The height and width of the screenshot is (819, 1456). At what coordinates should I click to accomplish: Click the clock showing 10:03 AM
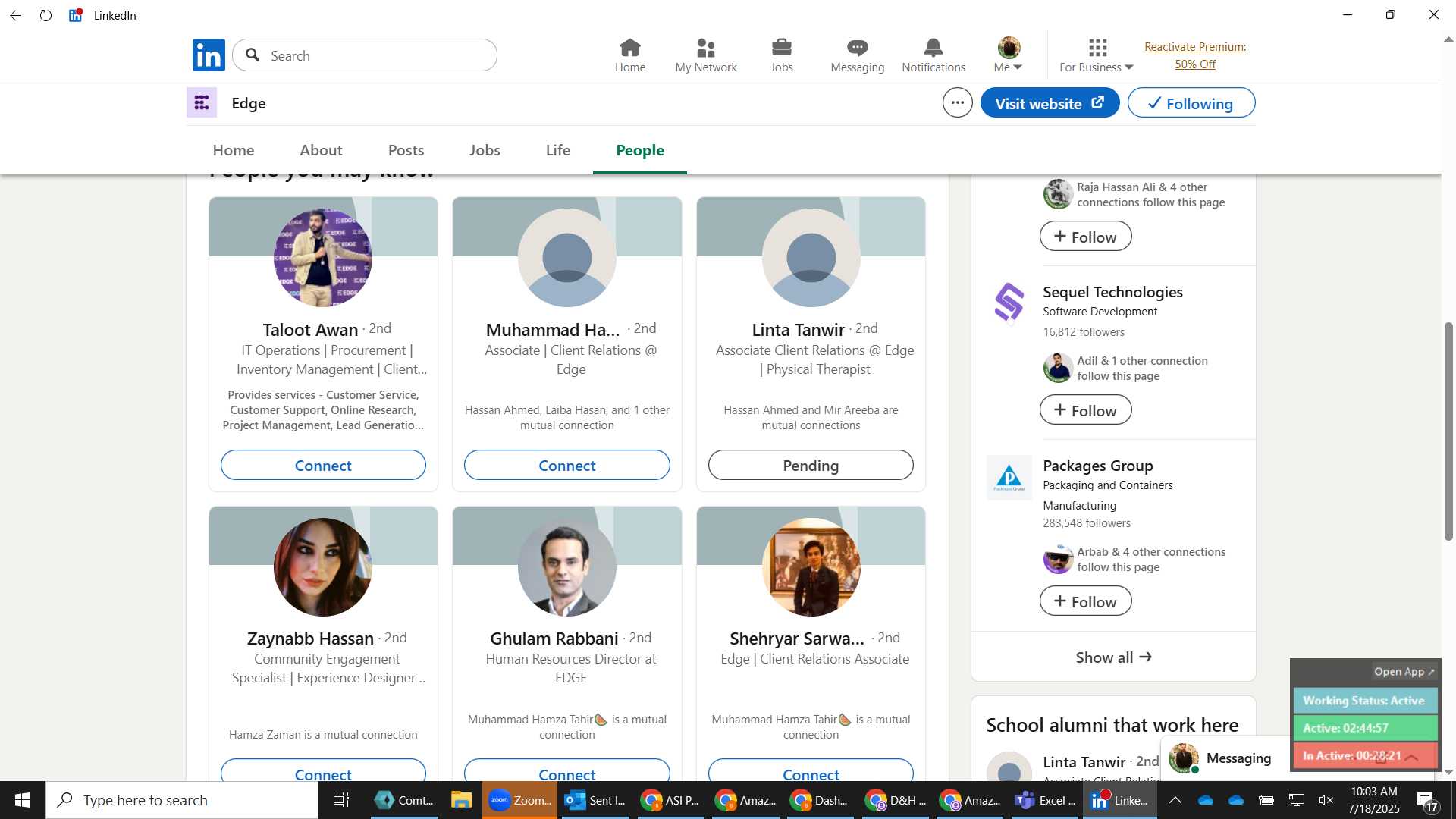pyautogui.click(x=1373, y=792)
